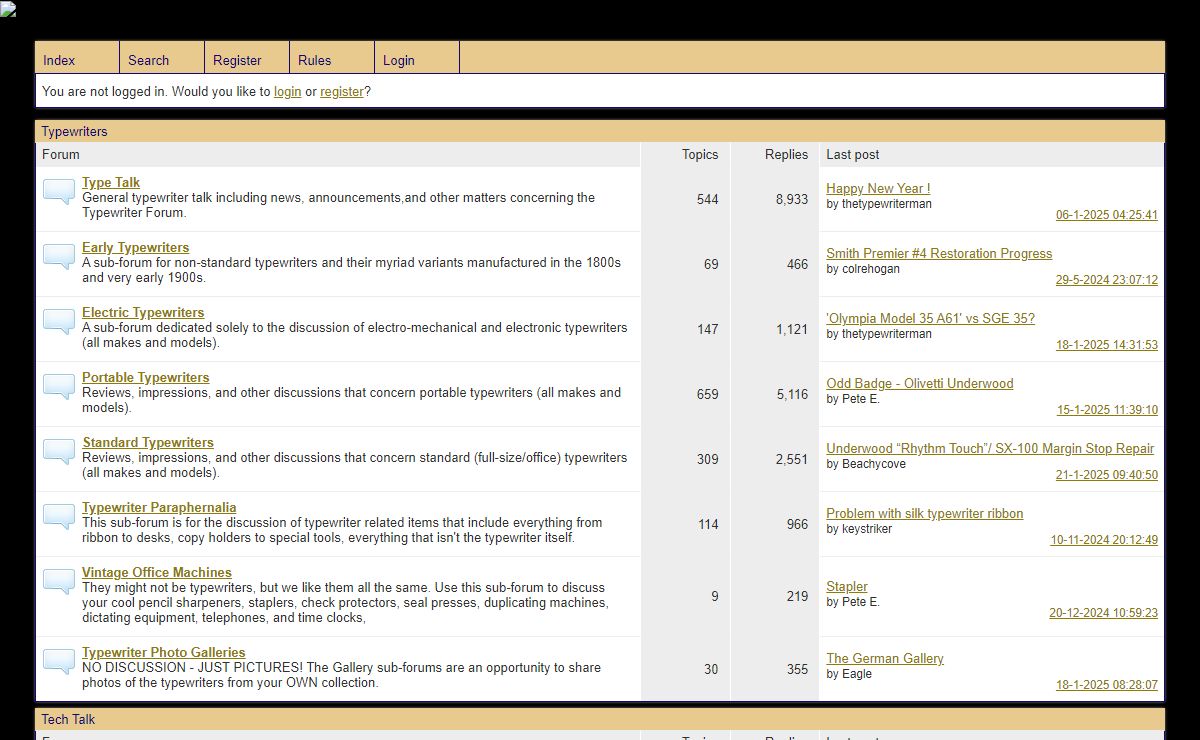1200x740 pixels.
Task: Click topic count 9 for Vintage Office Machines
Action: coord(715,596)
